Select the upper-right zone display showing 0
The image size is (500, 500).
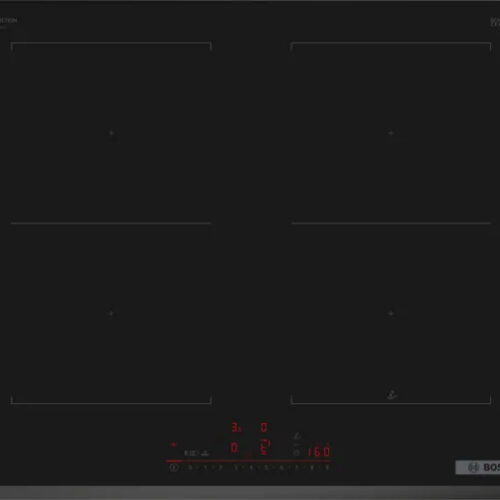click(x=264, y=427)
